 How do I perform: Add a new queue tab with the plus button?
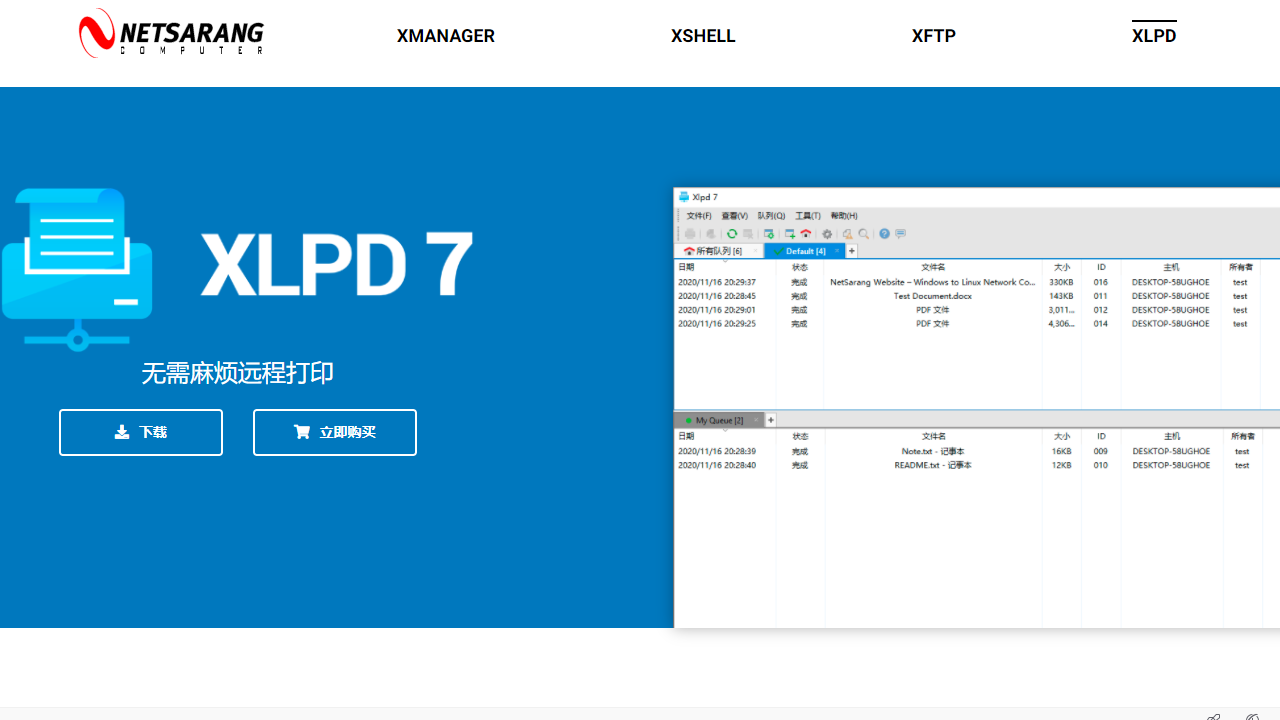click(x=852, y=251)
